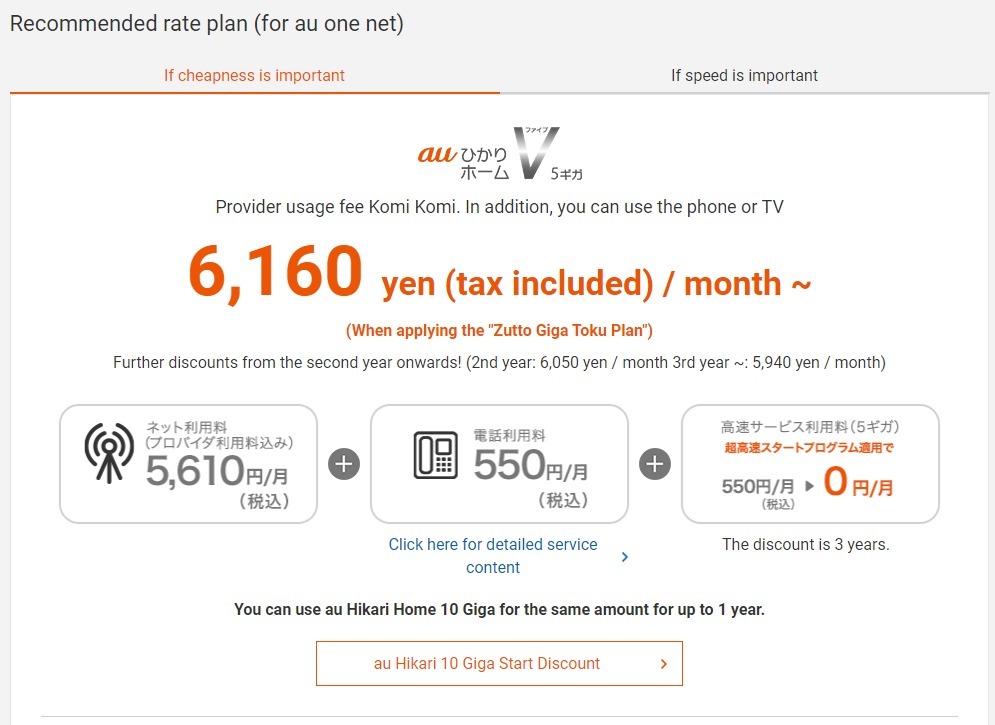This screenshot has height=725, width=995.
Task: Select the 電話利用料 price card
Action: pos(499,462)
